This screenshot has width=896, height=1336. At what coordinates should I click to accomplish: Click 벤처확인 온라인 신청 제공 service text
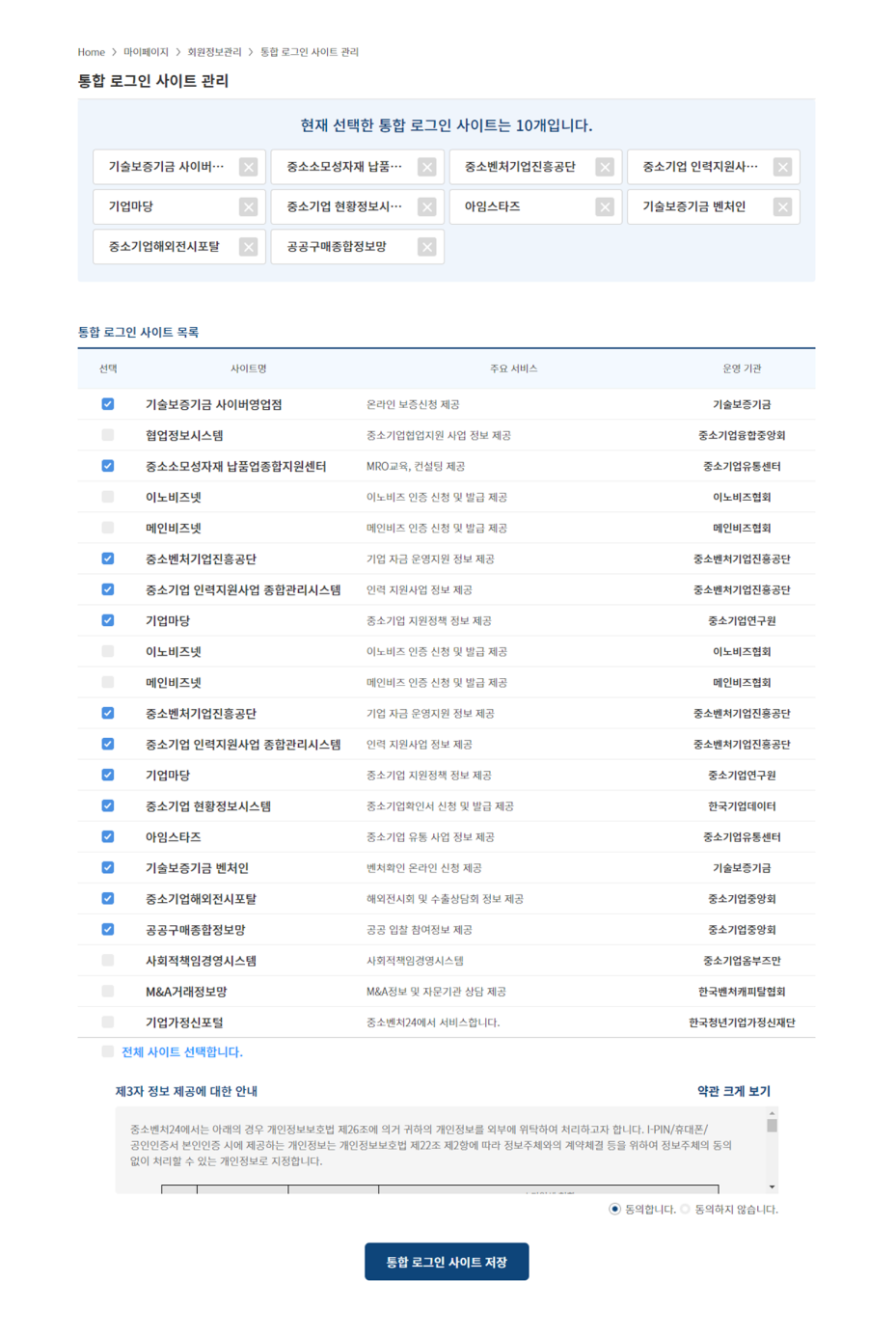[424, 867]
